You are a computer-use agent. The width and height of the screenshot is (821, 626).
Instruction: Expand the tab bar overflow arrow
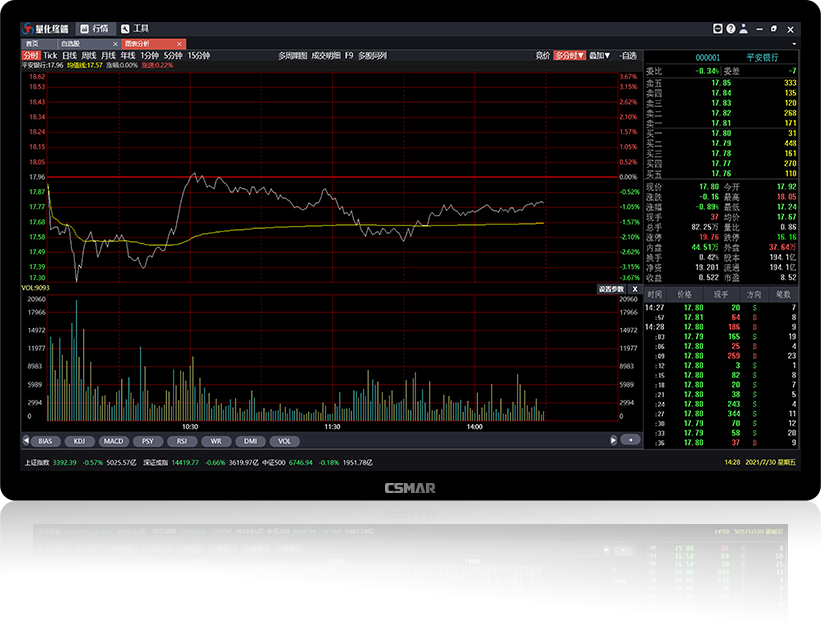click(x=795, y=44)
